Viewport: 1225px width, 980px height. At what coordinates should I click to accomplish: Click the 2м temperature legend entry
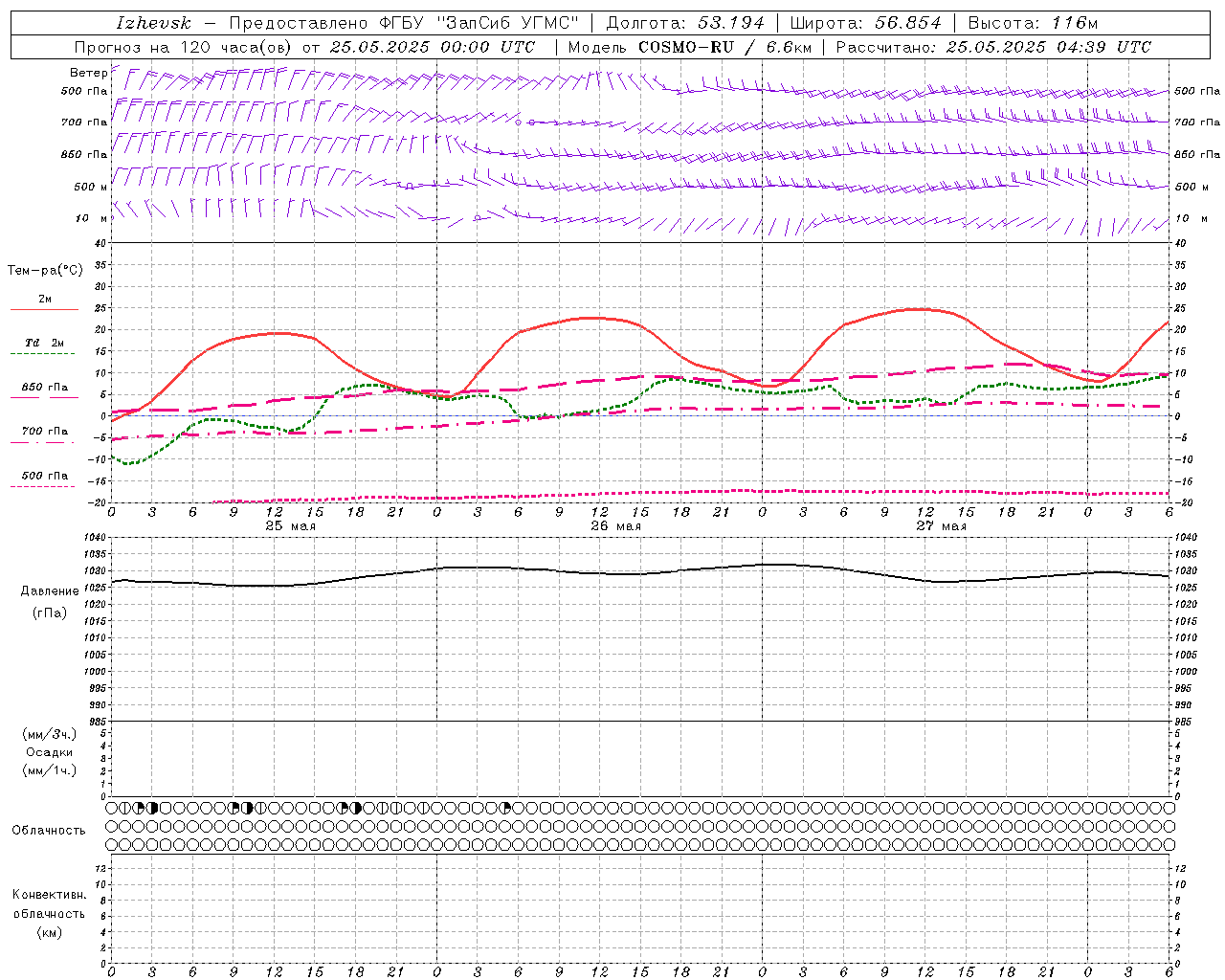(45, 299)
